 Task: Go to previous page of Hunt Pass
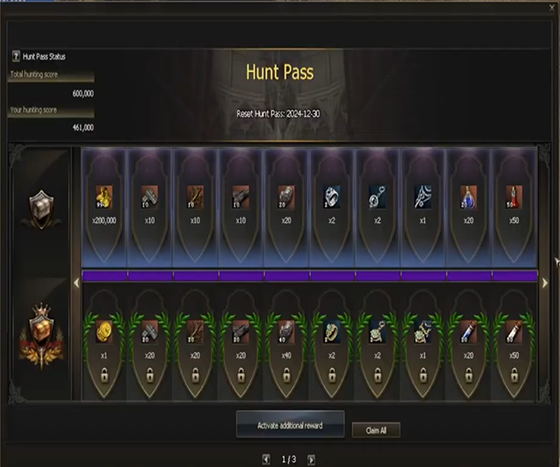(266, 460)
